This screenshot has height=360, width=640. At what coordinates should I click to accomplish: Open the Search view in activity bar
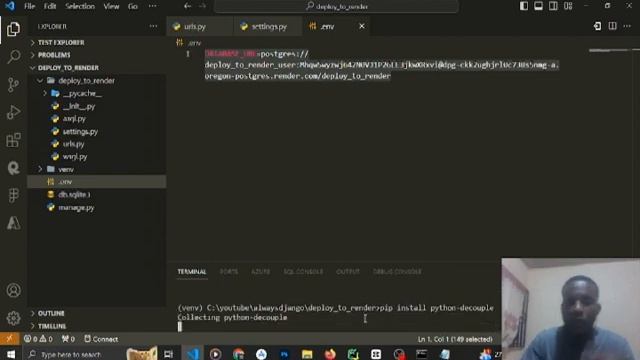13,56
